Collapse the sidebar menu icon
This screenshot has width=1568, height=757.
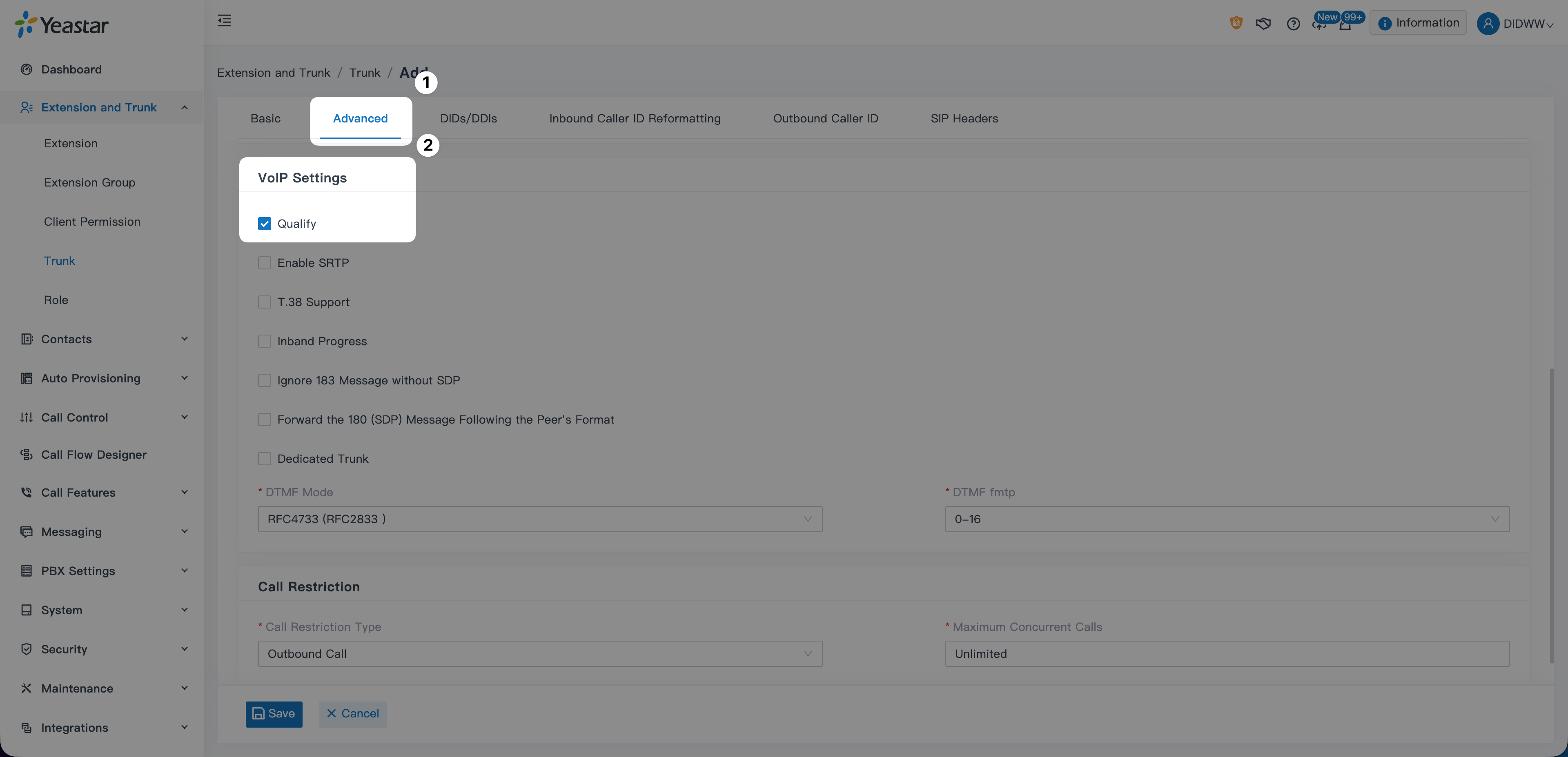pos(225,21)
